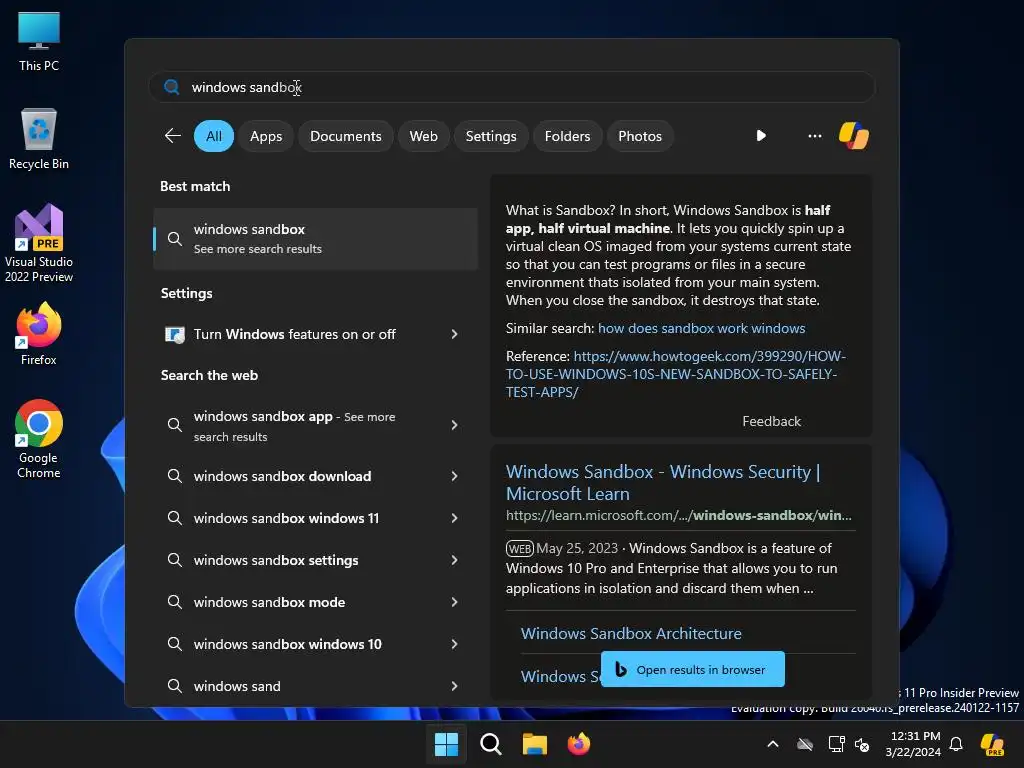The height and width of the screenshot is (768, 1024).
Task: Open File Explorer from the taskbar
Action: click(534, 744)
